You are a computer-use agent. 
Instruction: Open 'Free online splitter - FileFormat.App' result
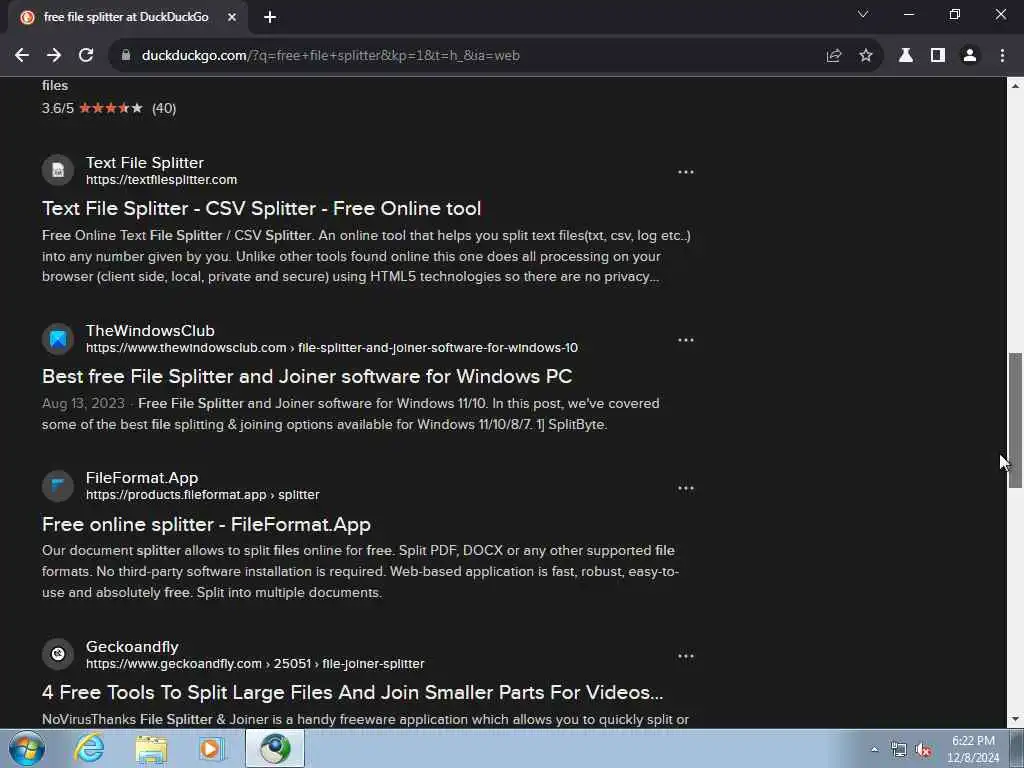tap(206, 524)
